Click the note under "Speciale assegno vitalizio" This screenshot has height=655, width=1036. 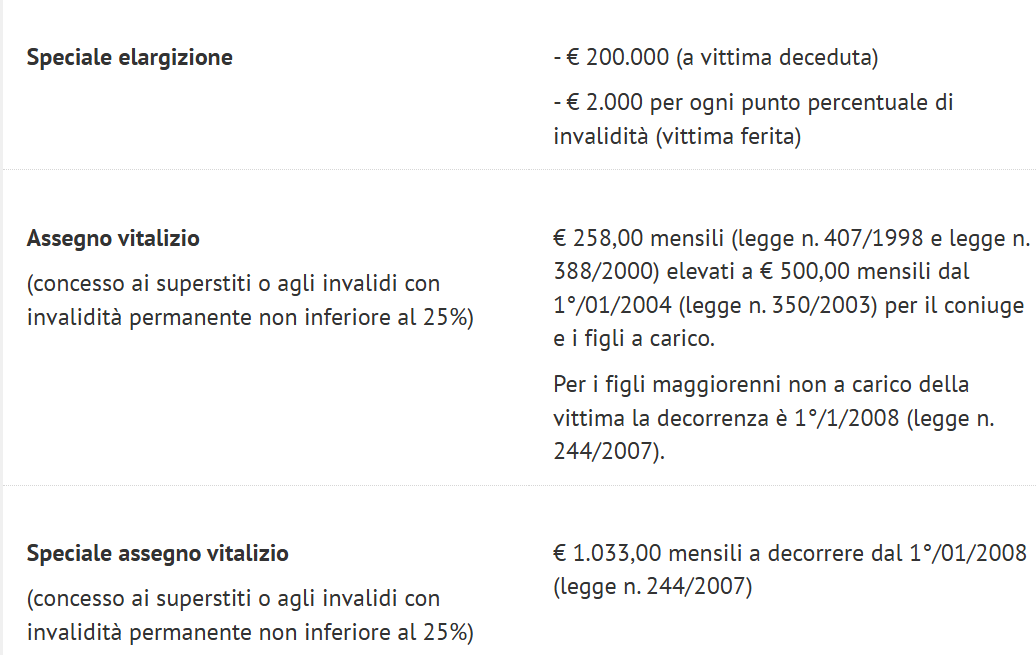(x=249, y=615)
